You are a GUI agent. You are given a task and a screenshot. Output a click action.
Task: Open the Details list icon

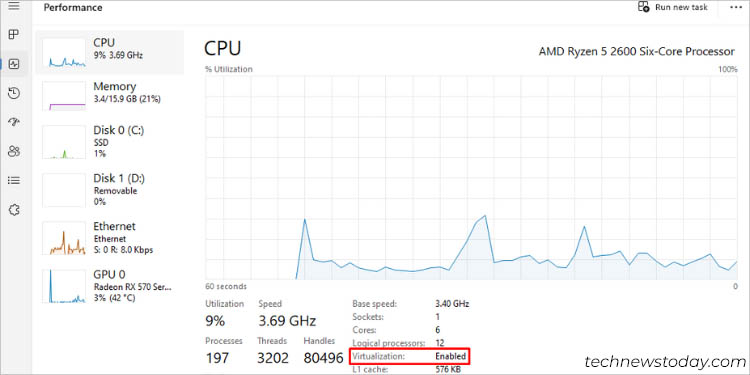14,180
